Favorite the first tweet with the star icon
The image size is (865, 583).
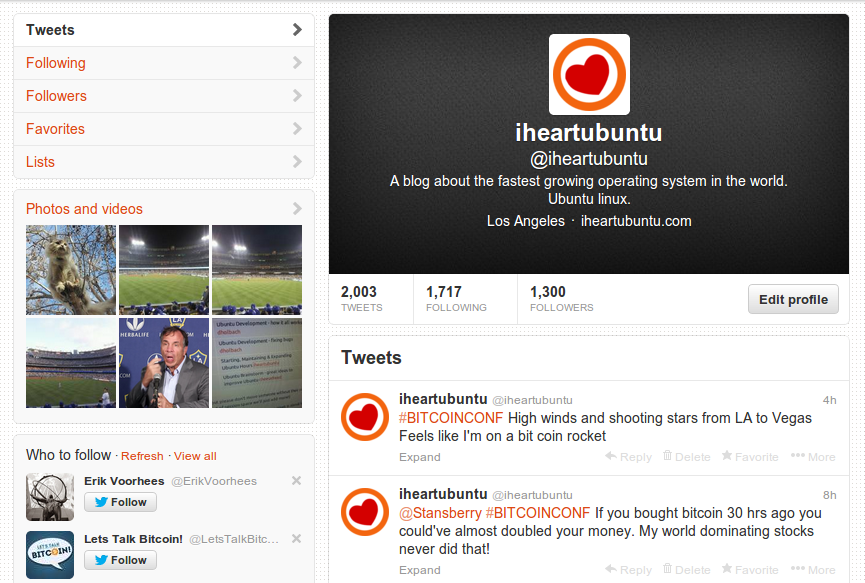tap(727, 455)
